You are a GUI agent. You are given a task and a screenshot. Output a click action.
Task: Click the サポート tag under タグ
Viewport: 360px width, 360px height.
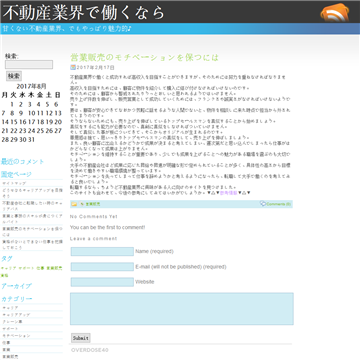(26, 268)
